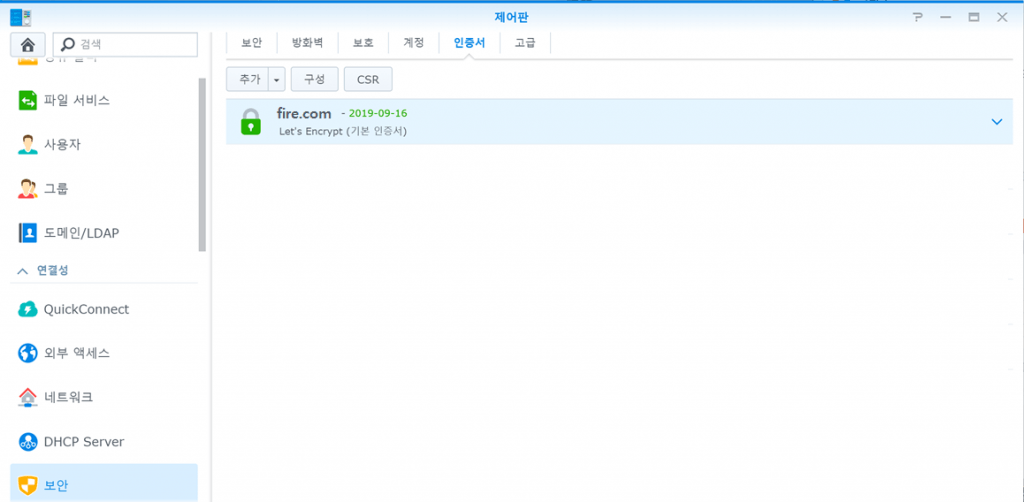Switch to the 계정 tab
Image resolution: width=1024 pixels, height=502 pixels.
(x=413, y=43)
